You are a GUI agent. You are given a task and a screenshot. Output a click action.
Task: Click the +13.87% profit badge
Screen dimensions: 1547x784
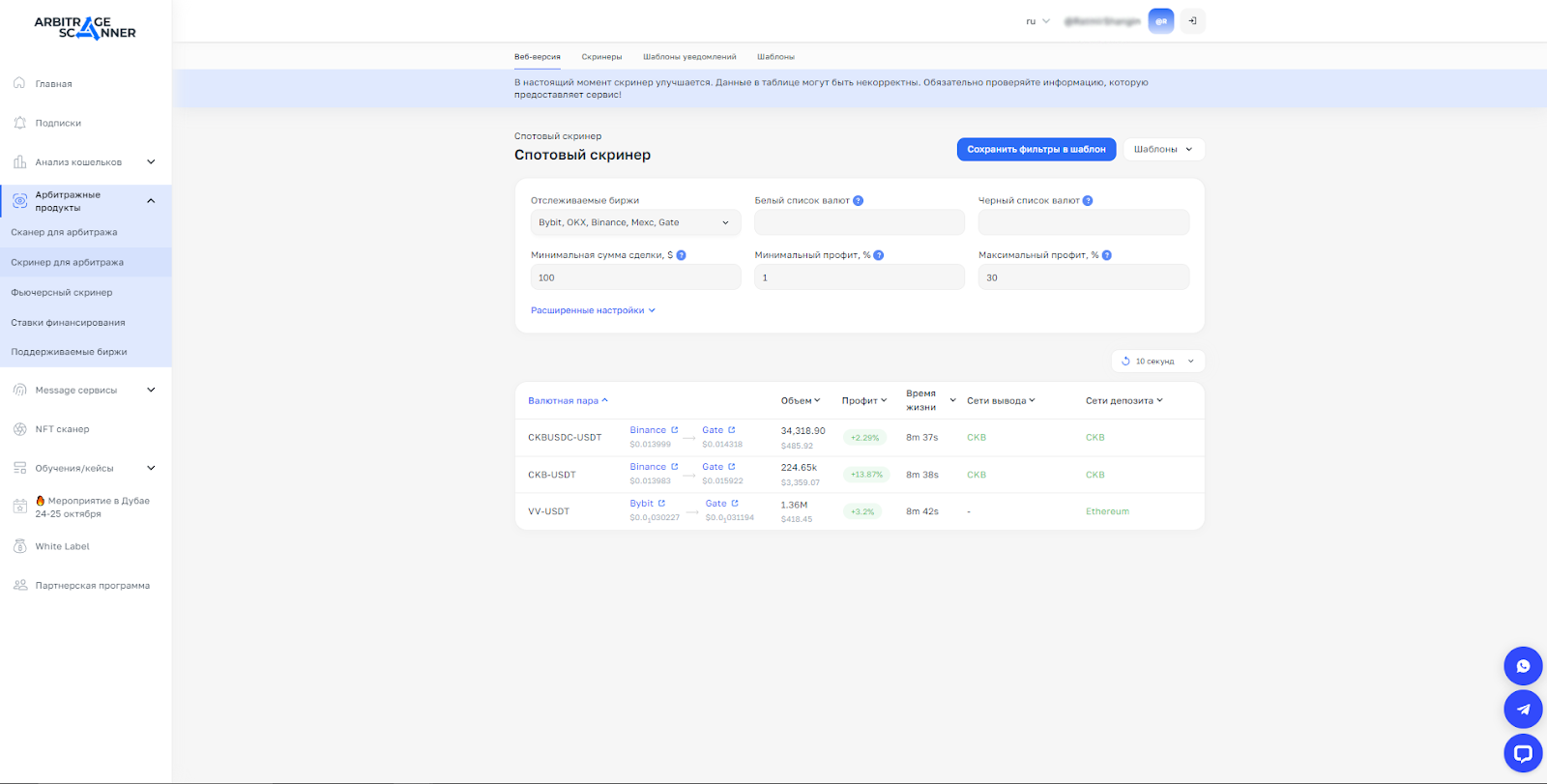[866, 475]
